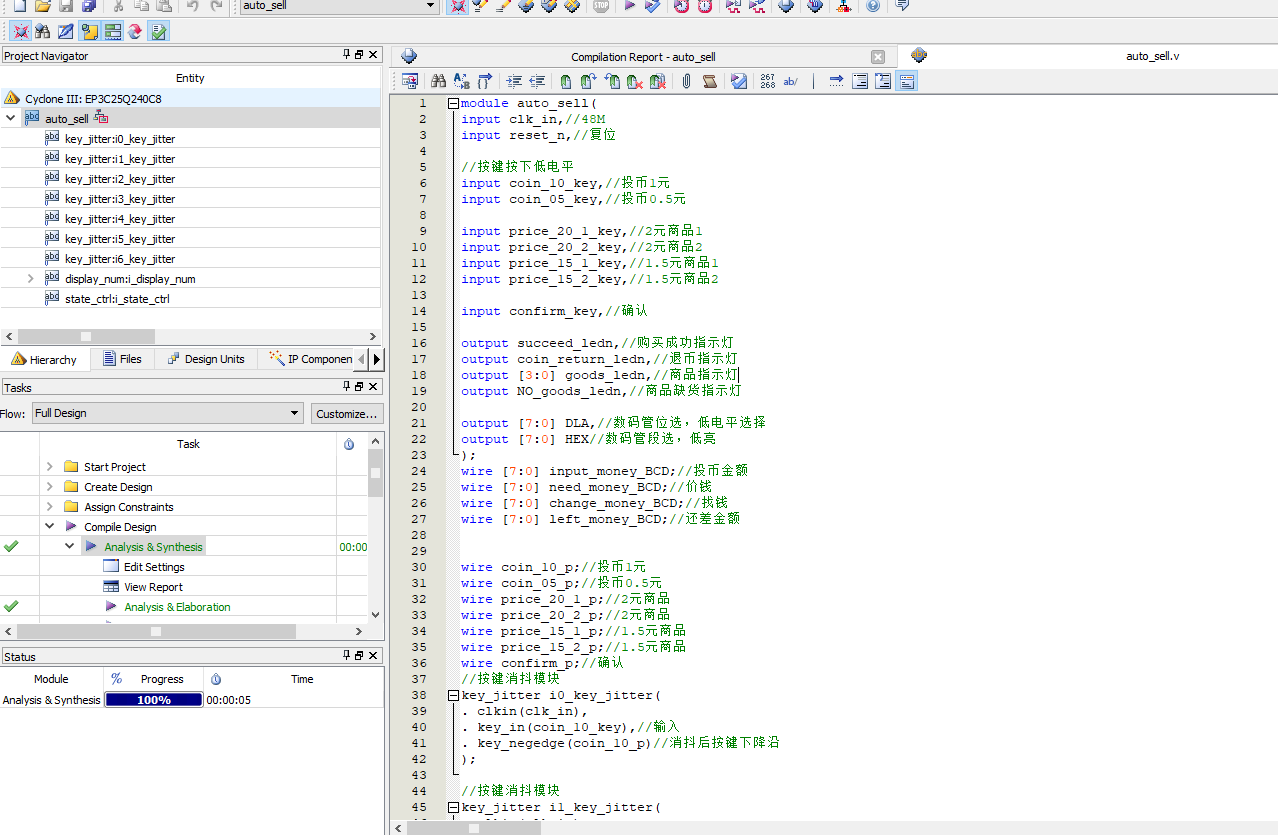1278x835 pixels.
Task: Open the Help question-mark icon
Action: pyautogui.click(x=872, y=6)
